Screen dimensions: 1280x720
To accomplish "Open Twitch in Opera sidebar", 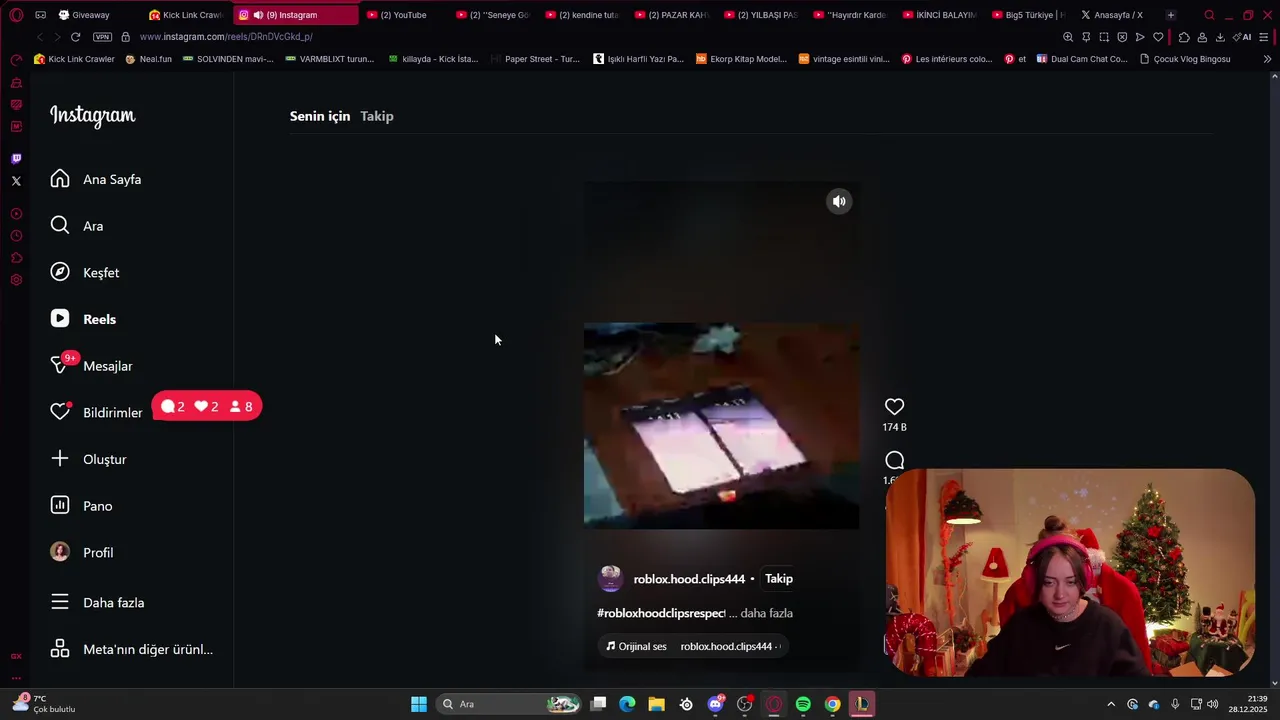I will point(16,159).
